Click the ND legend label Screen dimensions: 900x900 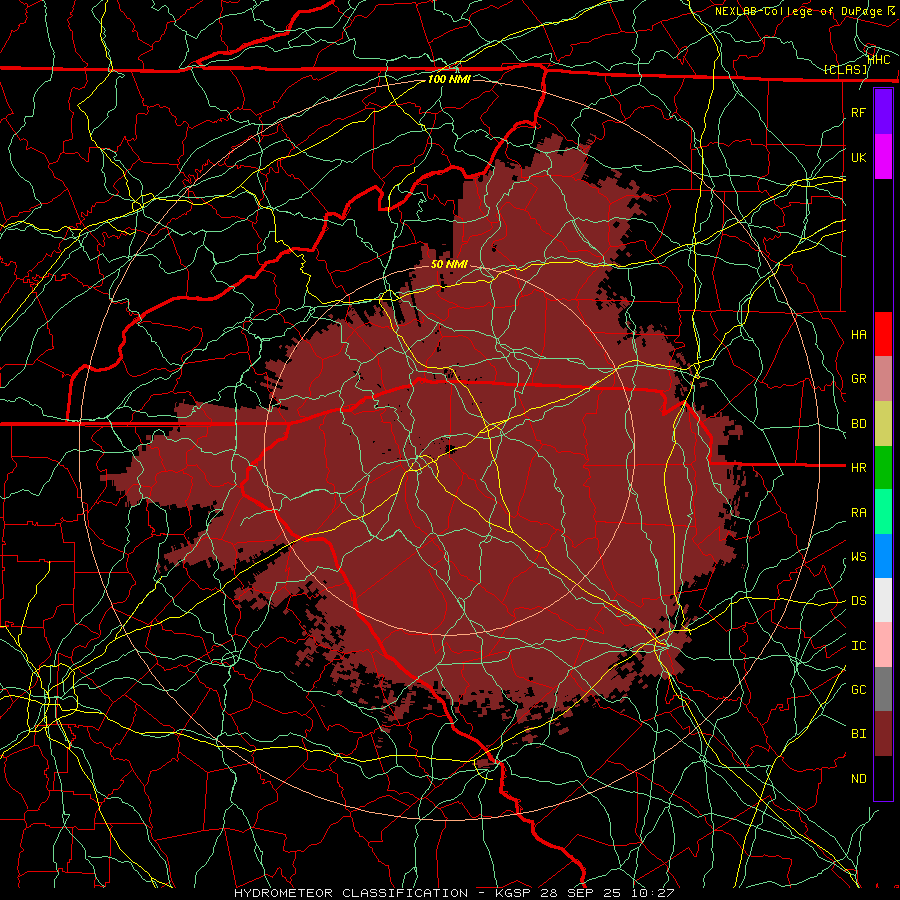pyautogui.click(x=859, y=779)
